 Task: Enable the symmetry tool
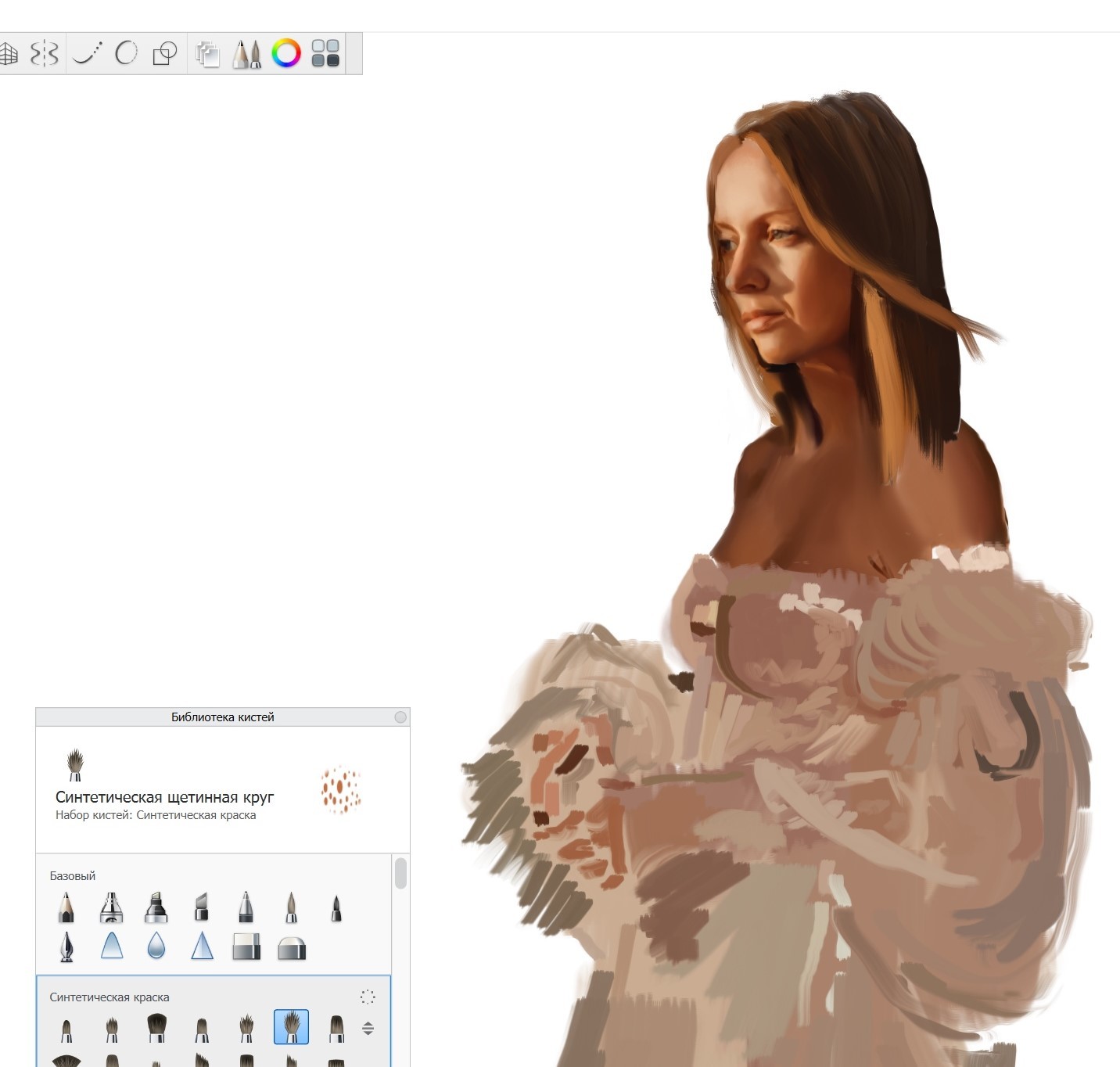45,53
